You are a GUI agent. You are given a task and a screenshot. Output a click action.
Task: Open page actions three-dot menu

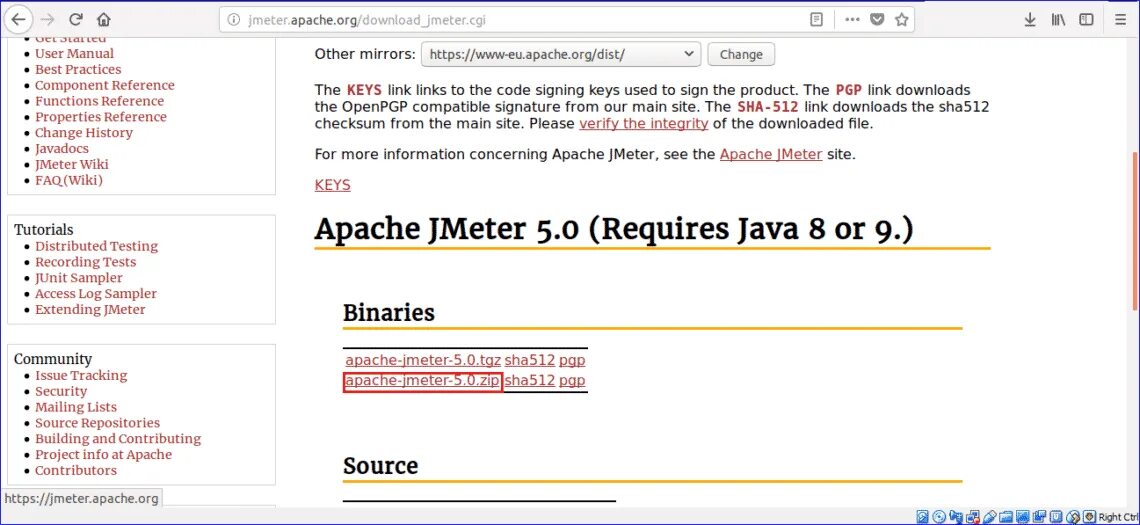[853, 20]
